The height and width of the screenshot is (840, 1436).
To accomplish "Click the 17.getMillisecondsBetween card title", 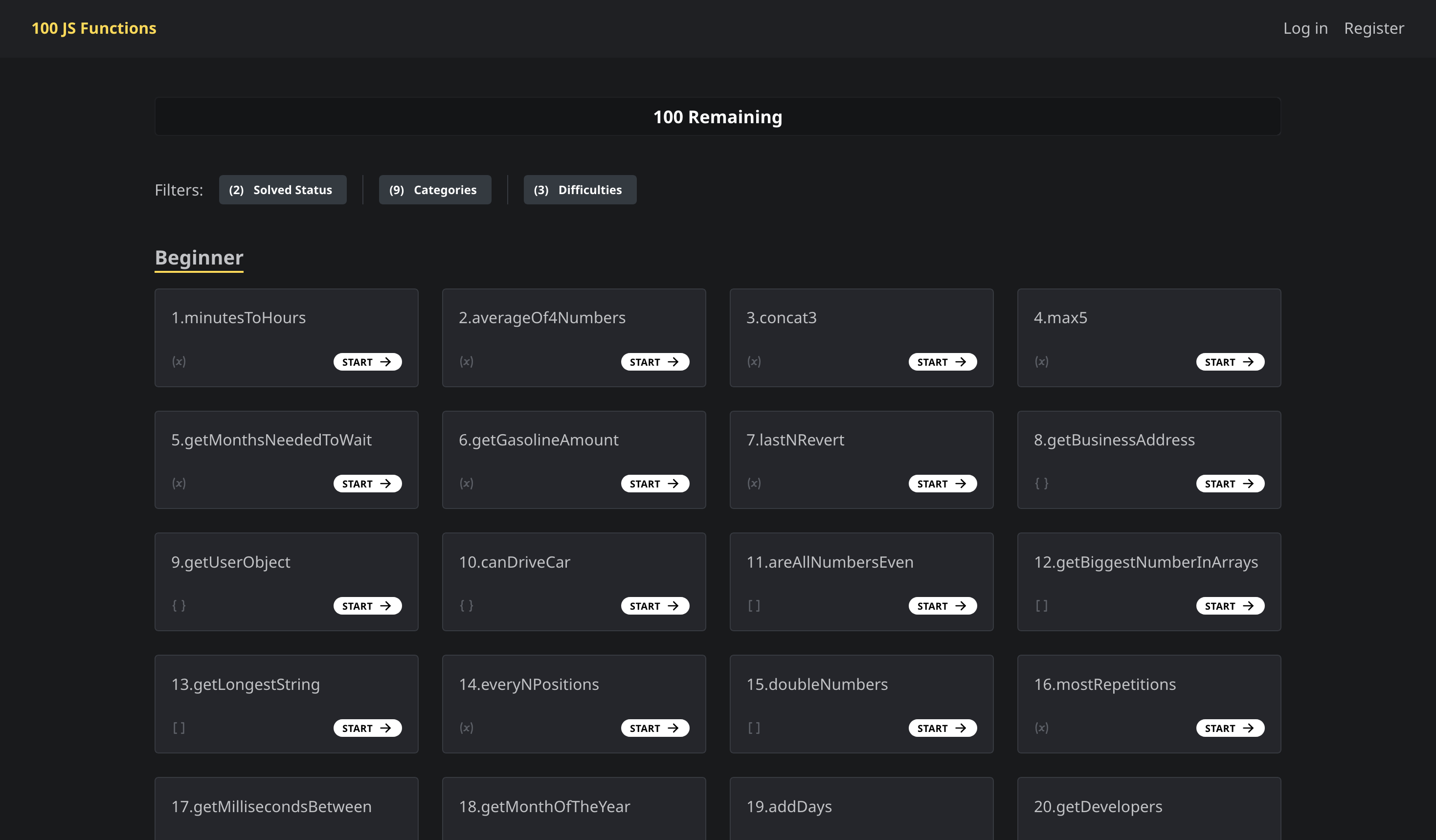I will pyautogui.click(x=271, y=806).
